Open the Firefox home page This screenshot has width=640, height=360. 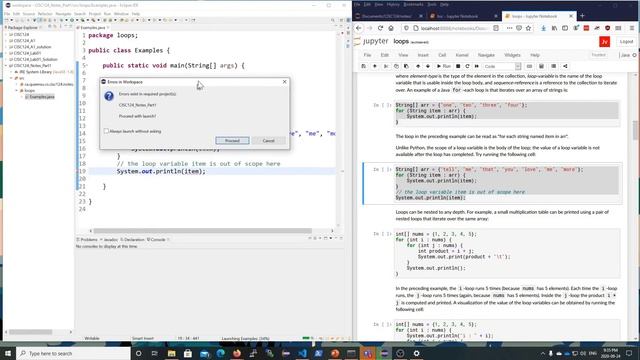point(391,28)
